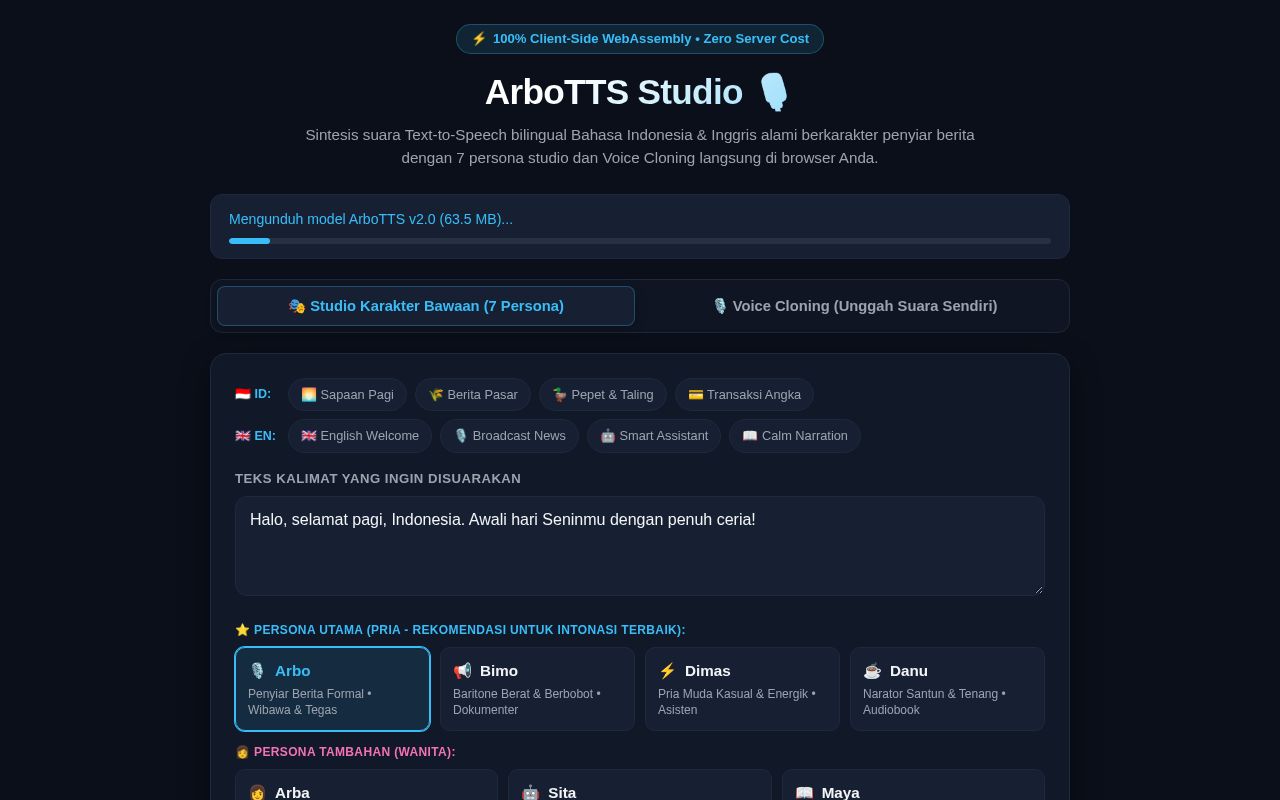The image size is (1280, 800).
Task: Click the book icon on Maya card
Action: pyautogui.click(x=804, y=793)
